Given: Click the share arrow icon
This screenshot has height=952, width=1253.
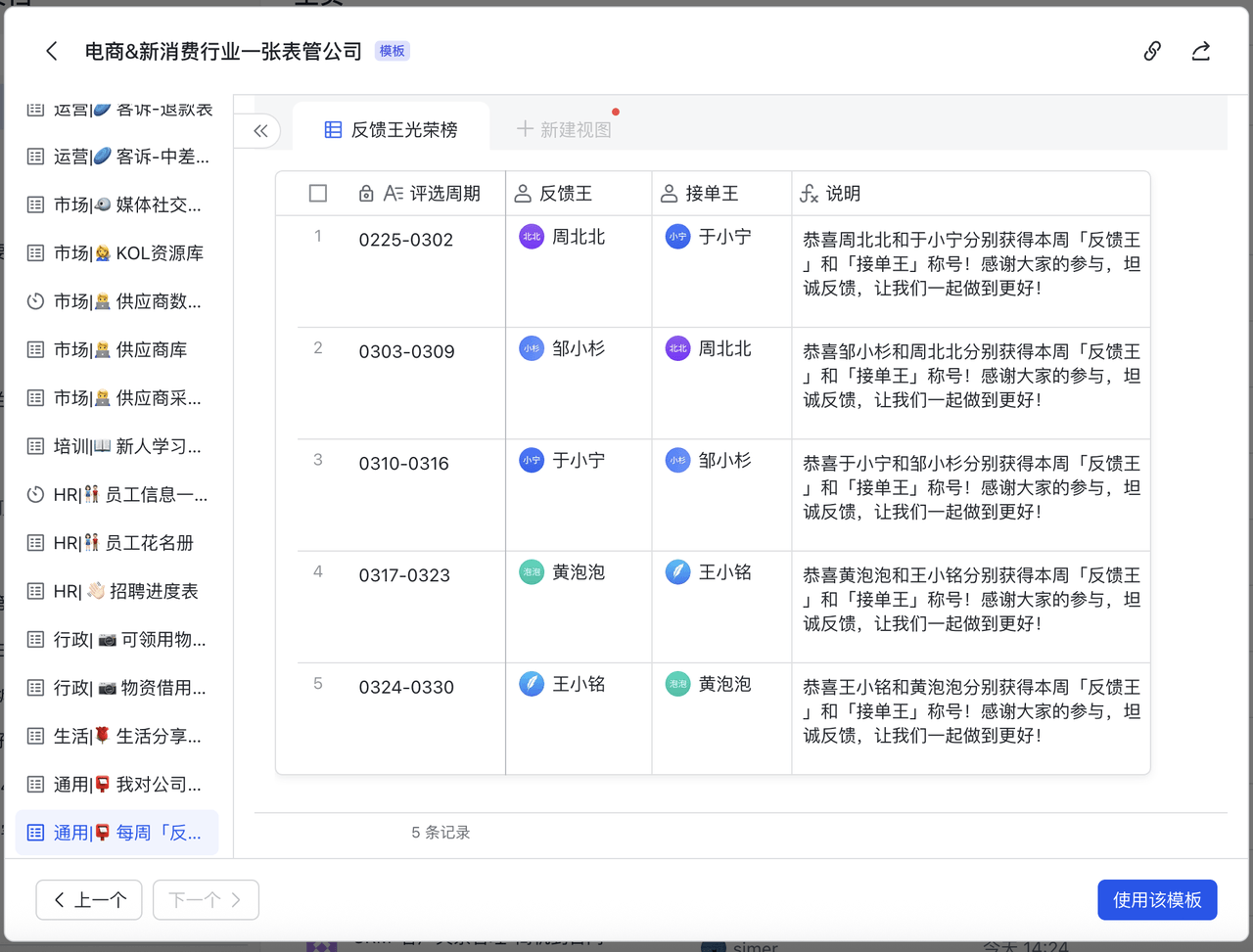Looking at the screenshot, I should point(1201,51).
